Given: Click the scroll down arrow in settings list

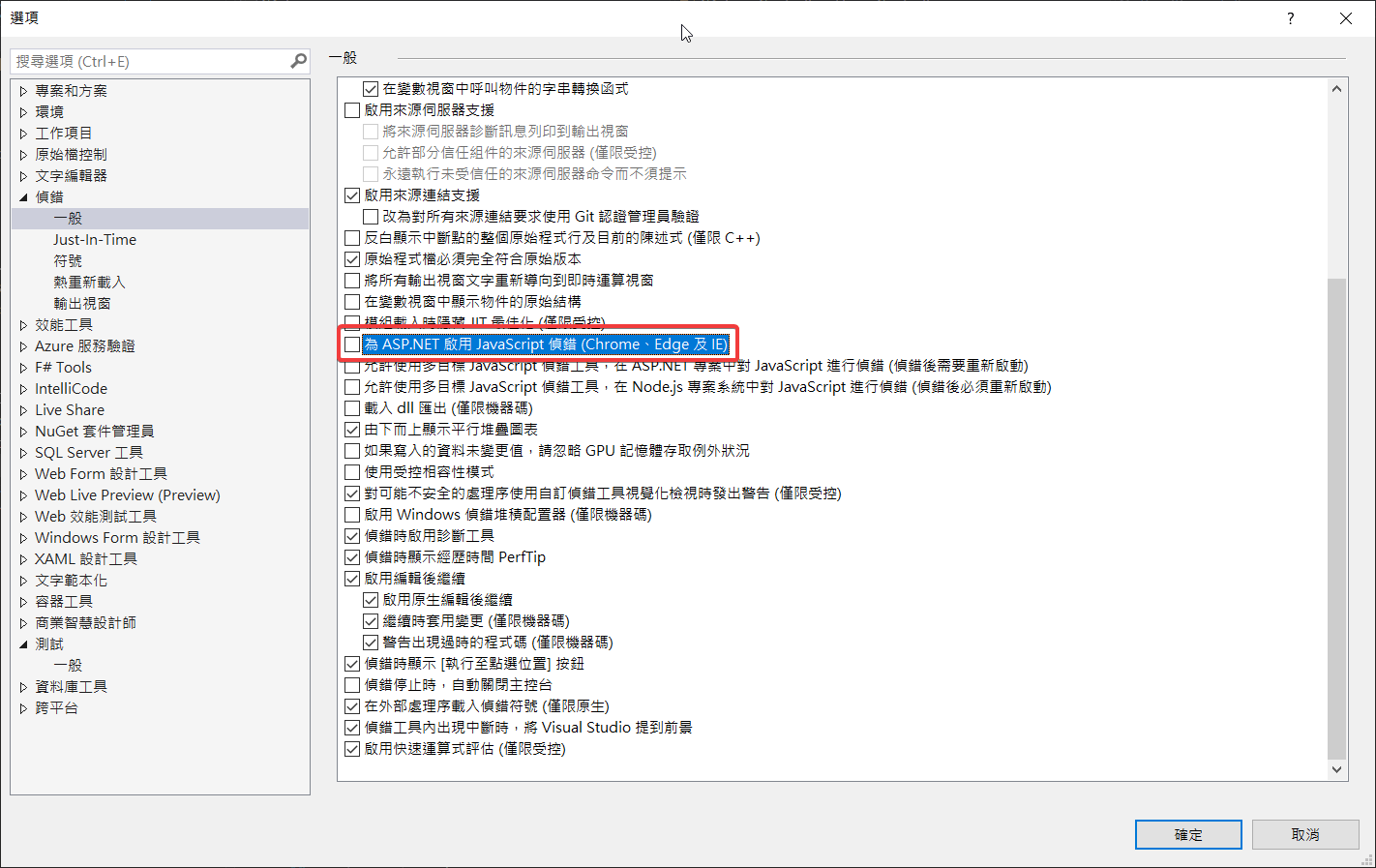Looking at the screenshot, I should coord(1336,770).
